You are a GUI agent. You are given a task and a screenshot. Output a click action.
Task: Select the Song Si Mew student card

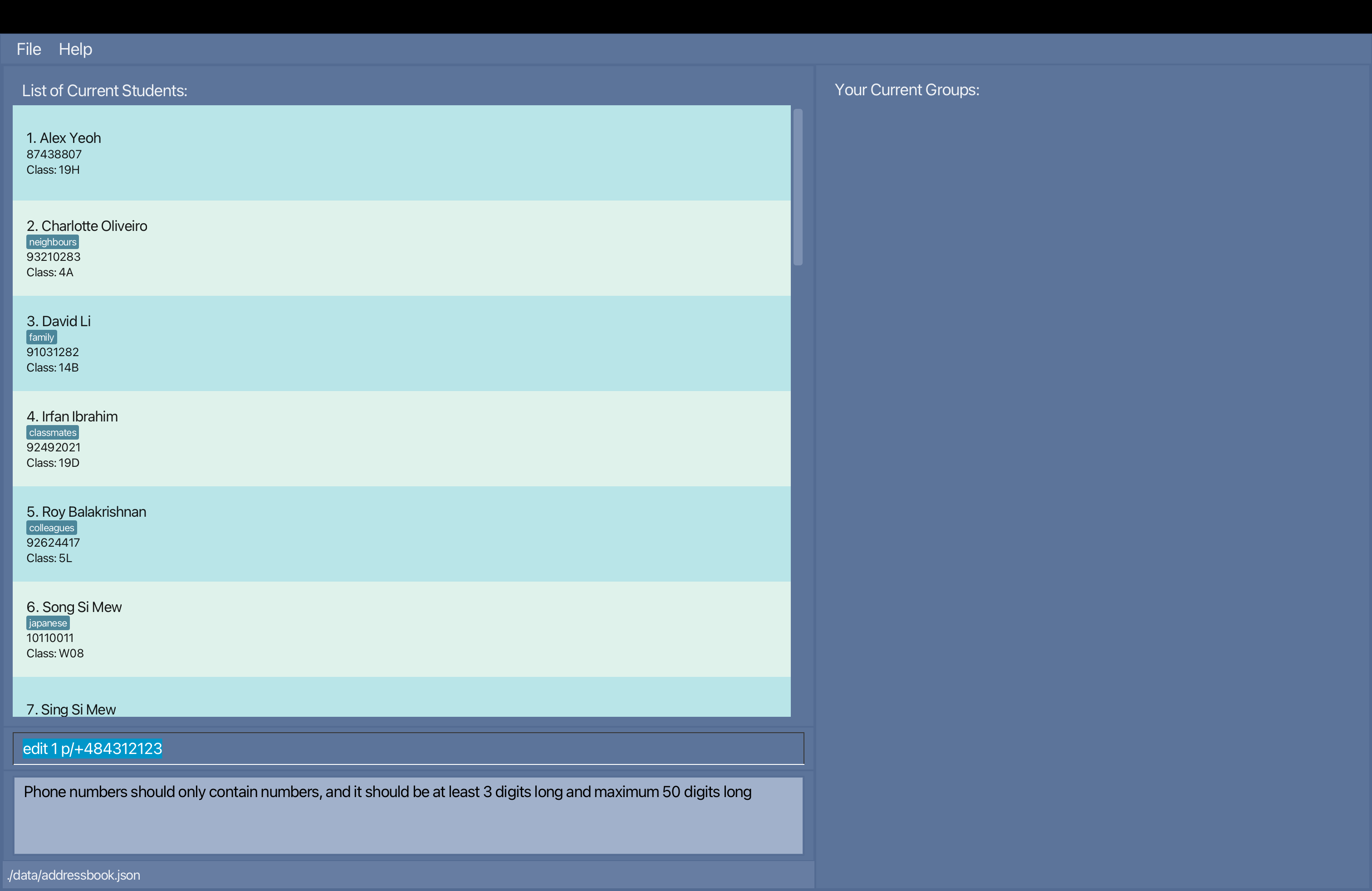pos(401,629)
